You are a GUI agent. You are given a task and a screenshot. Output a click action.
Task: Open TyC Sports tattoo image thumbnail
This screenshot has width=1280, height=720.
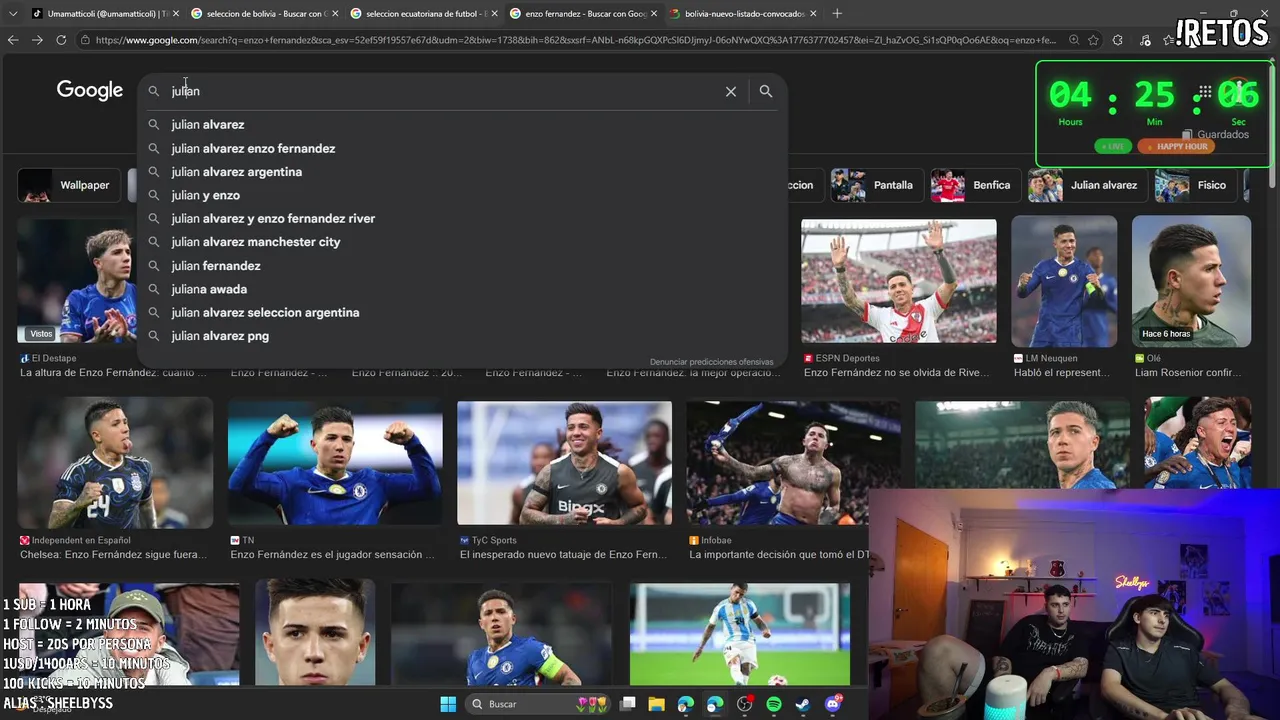pyautogui.click(x=564, y=463)
